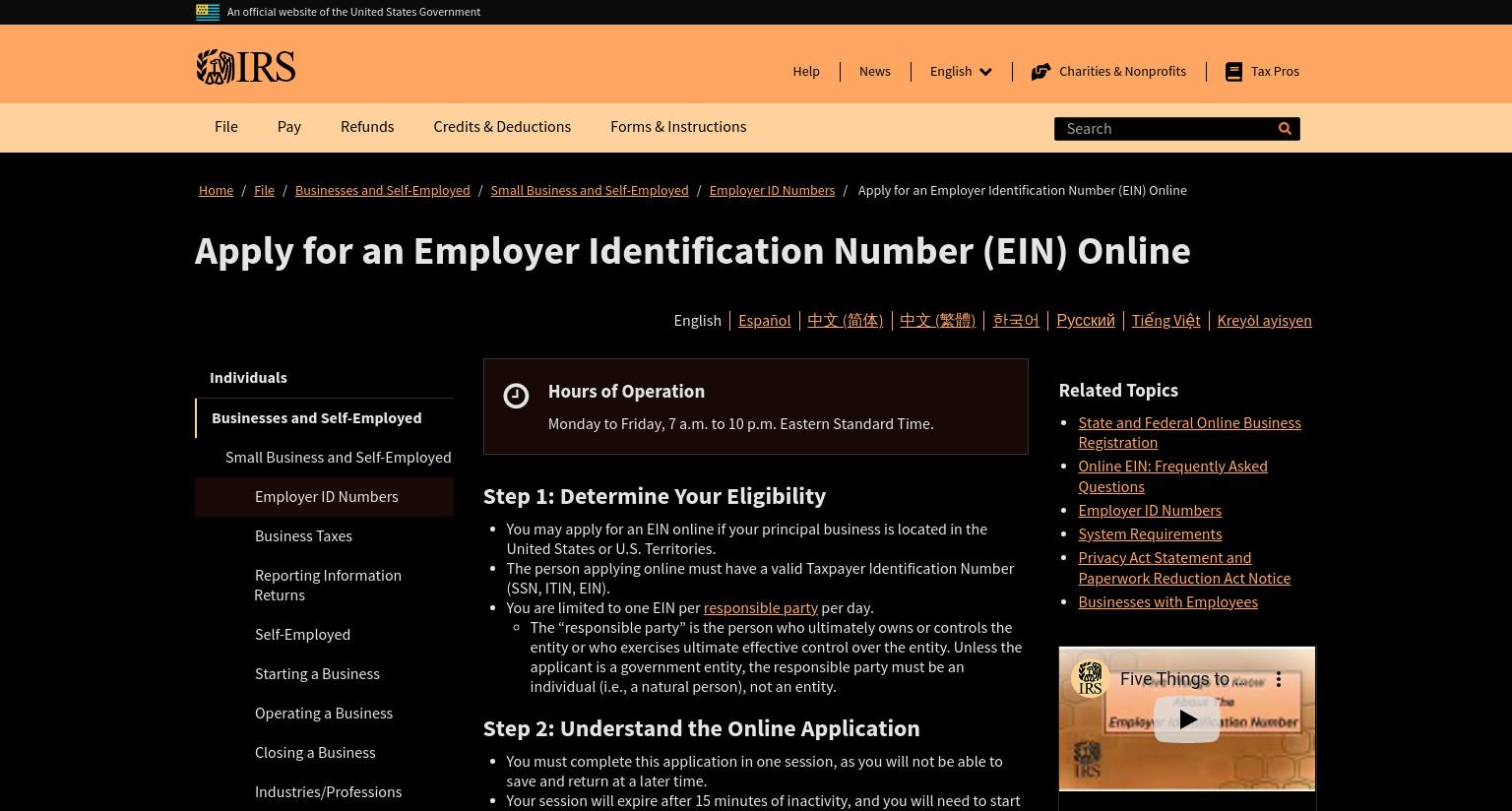This screenshot has height=811, width=1512.
Task: Open the Help link
Action: pos(806,71)
